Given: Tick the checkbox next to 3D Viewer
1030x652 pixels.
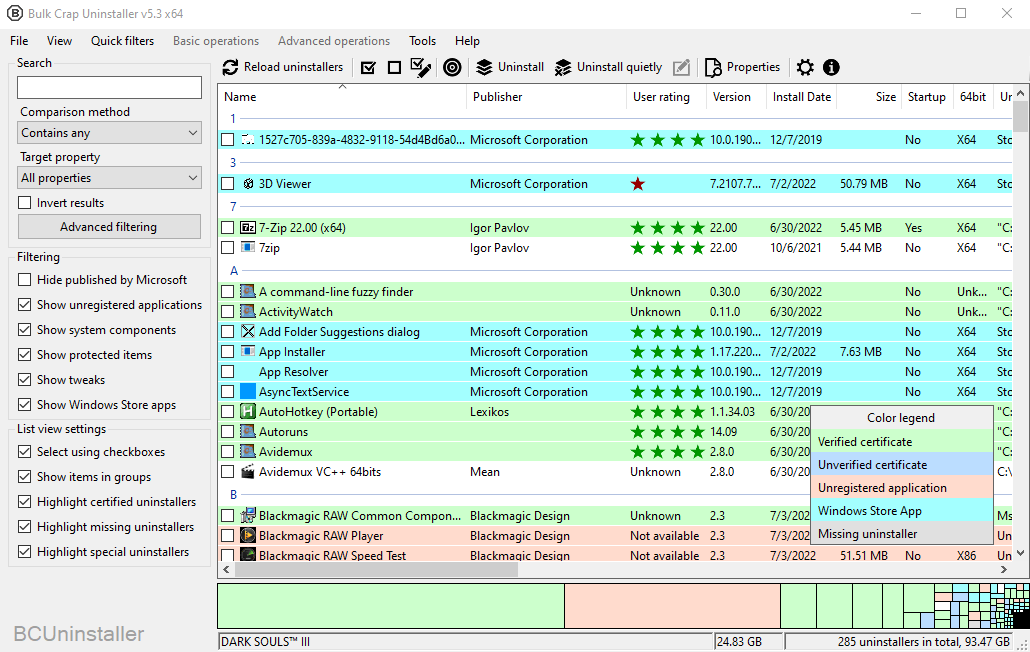Looking at the screenshot, I should [x=228, y=184].
